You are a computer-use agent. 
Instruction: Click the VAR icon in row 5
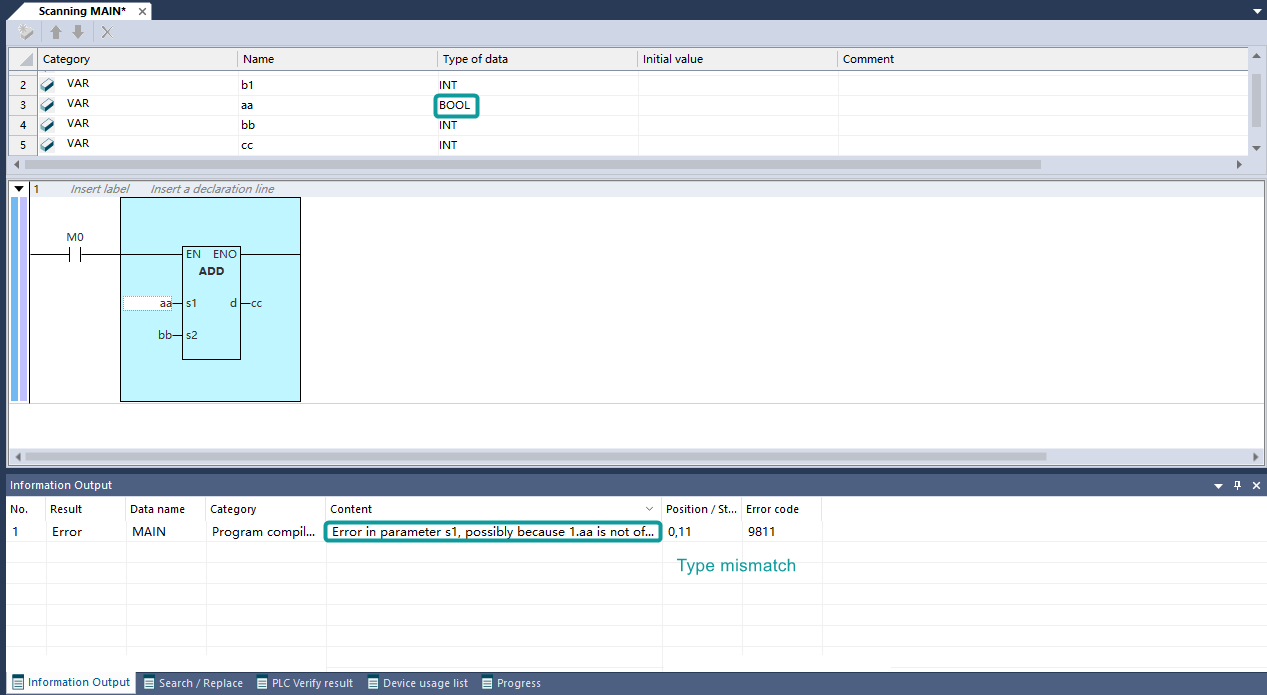(x=47, y=145)
